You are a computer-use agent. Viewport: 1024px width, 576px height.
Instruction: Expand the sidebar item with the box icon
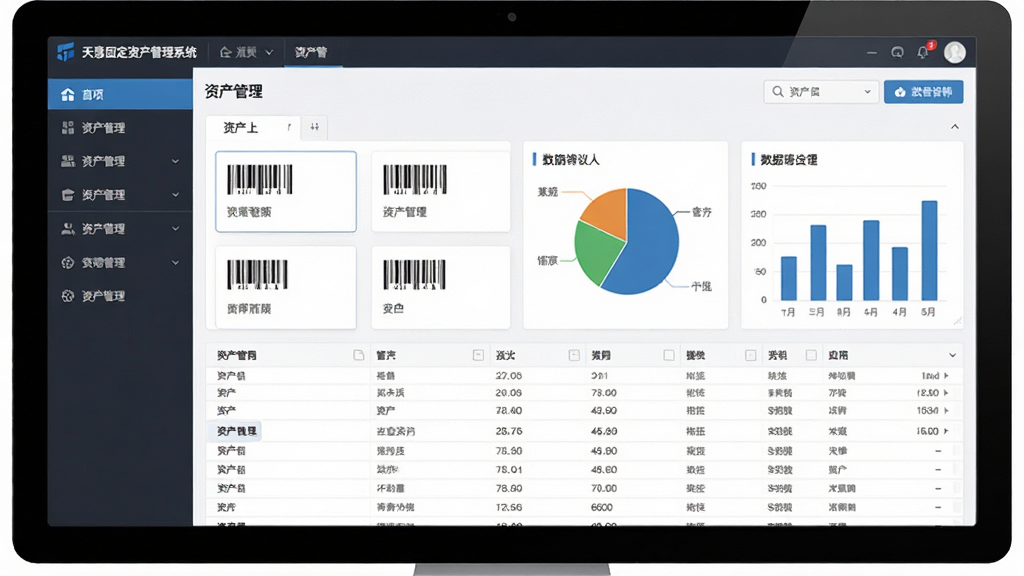click(175, 195)
